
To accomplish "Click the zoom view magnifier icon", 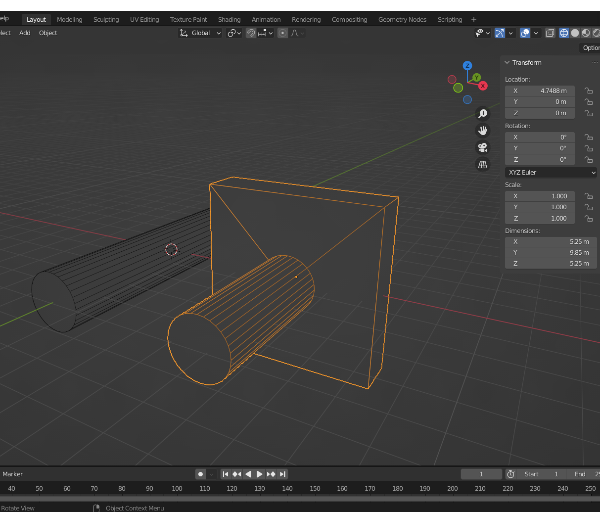I will coord(483,114).
